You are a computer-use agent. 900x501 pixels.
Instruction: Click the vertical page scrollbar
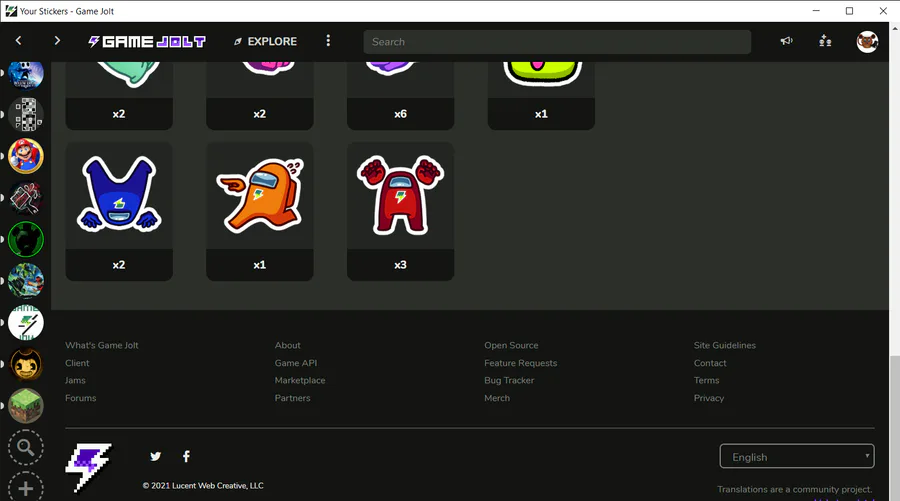tap(894, 428)
